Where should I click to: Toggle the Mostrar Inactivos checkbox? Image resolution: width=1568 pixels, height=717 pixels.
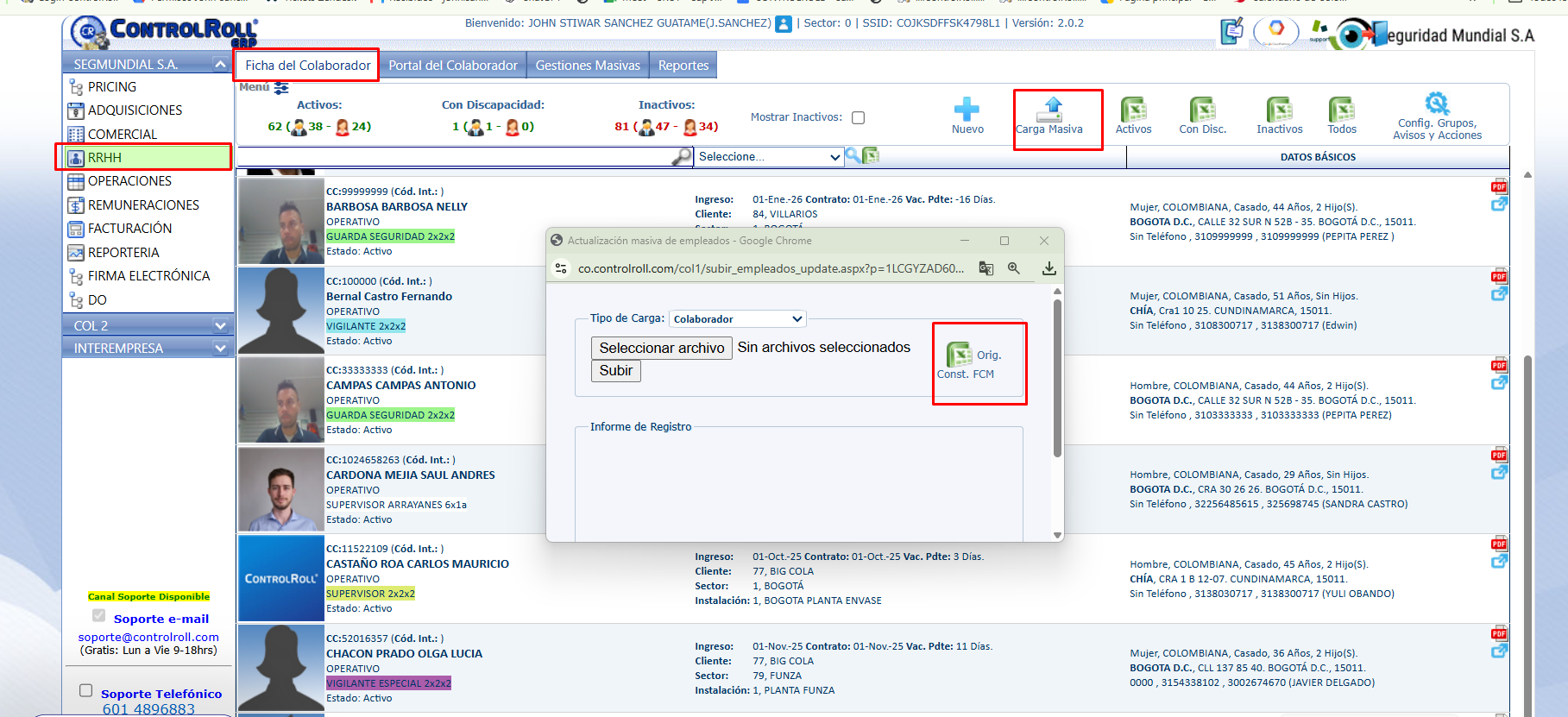click(858, 118)
